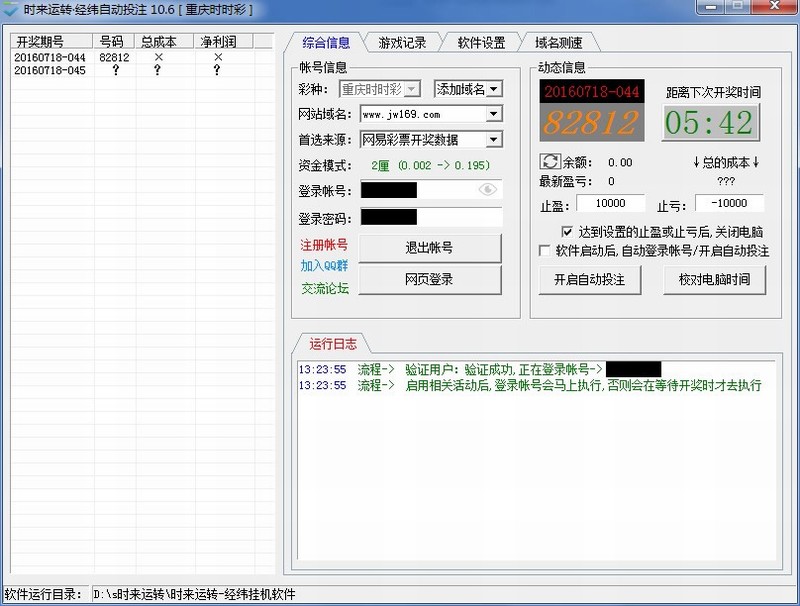Image resolution: width=800 pixels, height=606 pixels.
Task: Switch to the 游戏记录 tab
Action: coord(402,43)
